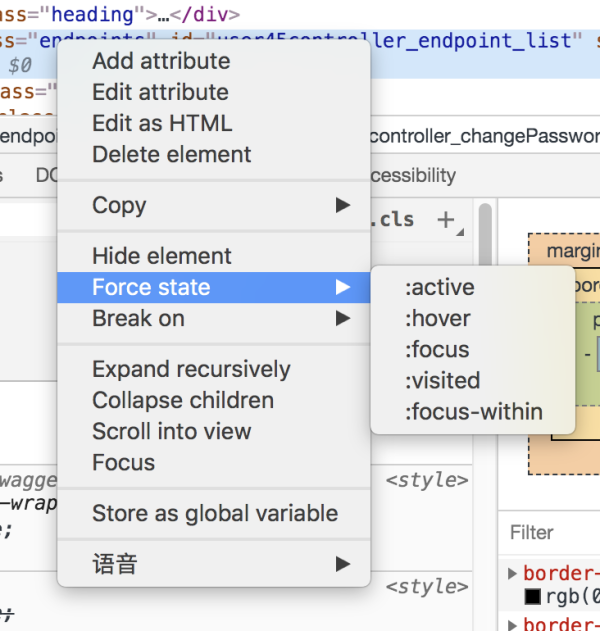The height and width of the screenshot is (631, 600).
Task: Click the Styles pane scrollbar
Action: tap(486, 234)
